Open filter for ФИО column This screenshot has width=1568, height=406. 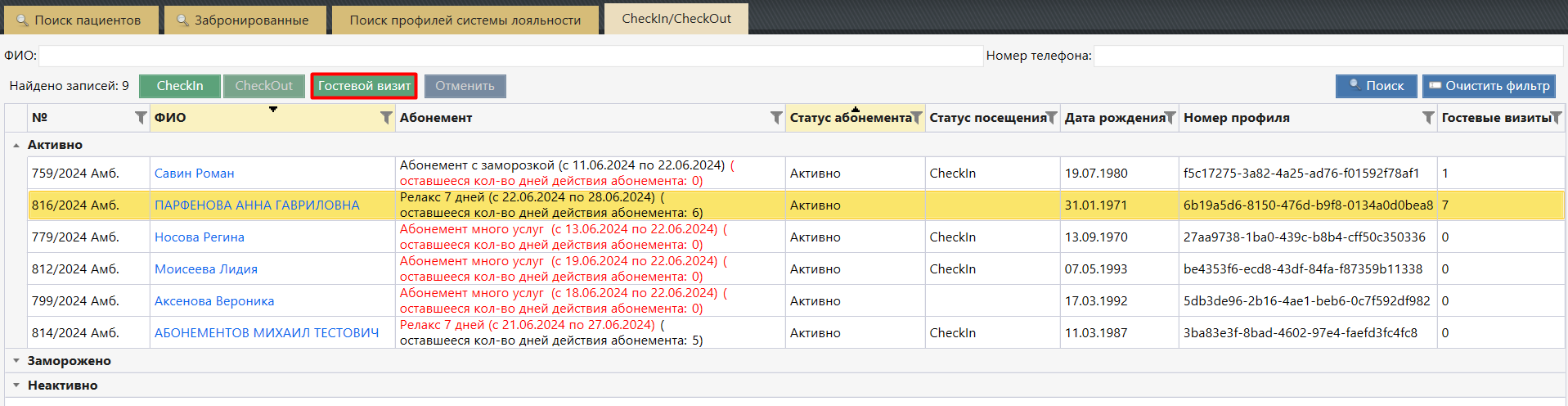[x=386, y=118]
